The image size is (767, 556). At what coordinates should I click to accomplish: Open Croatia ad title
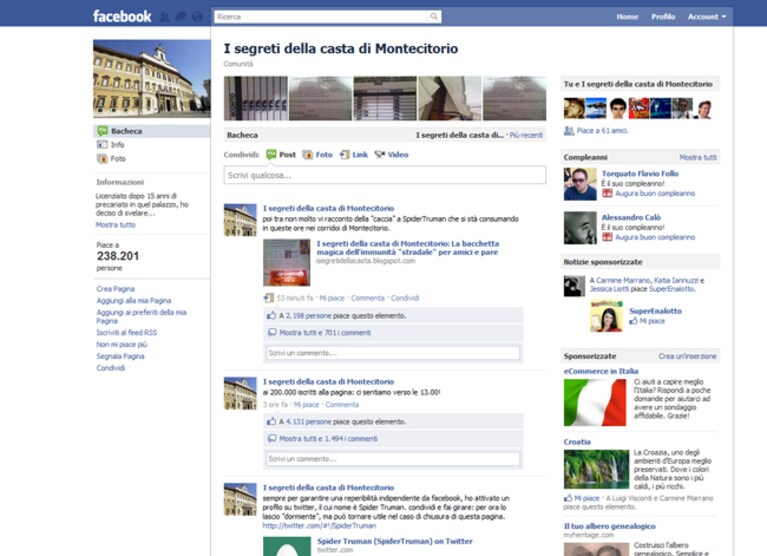coord(577,442)
